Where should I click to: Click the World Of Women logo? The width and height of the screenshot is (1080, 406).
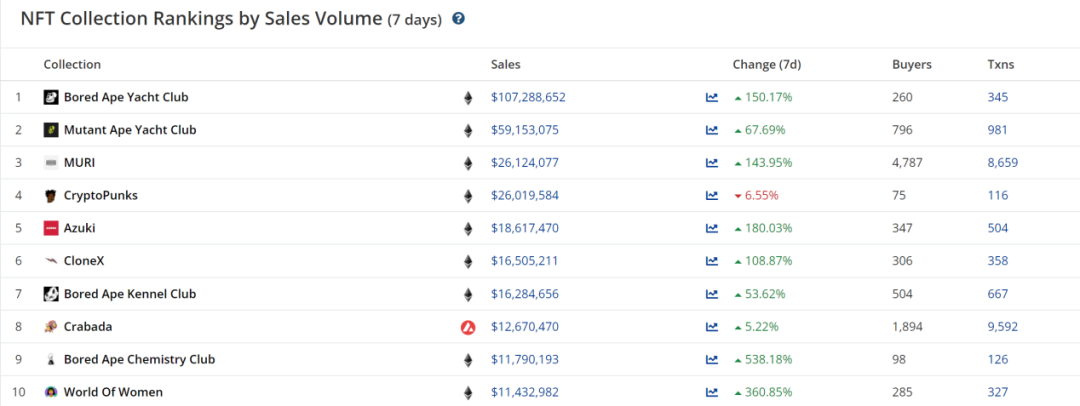click(x=51, y=392)
